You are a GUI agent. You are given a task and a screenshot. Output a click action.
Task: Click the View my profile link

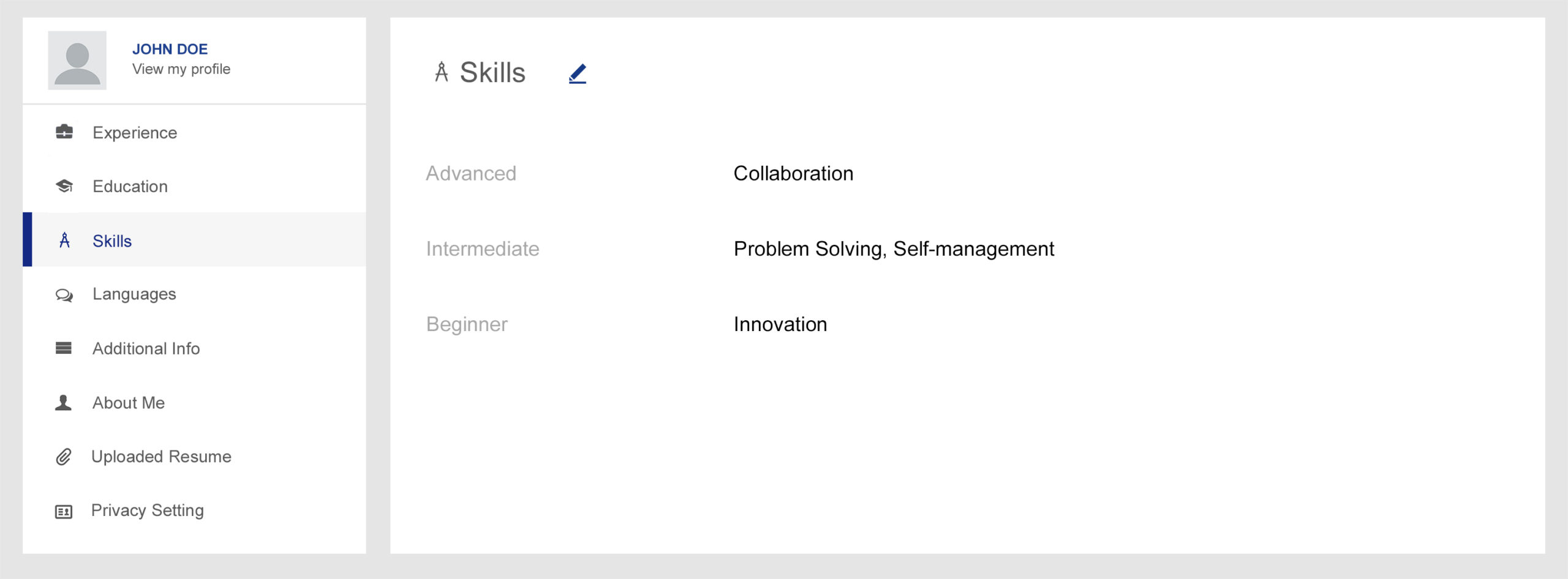[x=181, y=69]
